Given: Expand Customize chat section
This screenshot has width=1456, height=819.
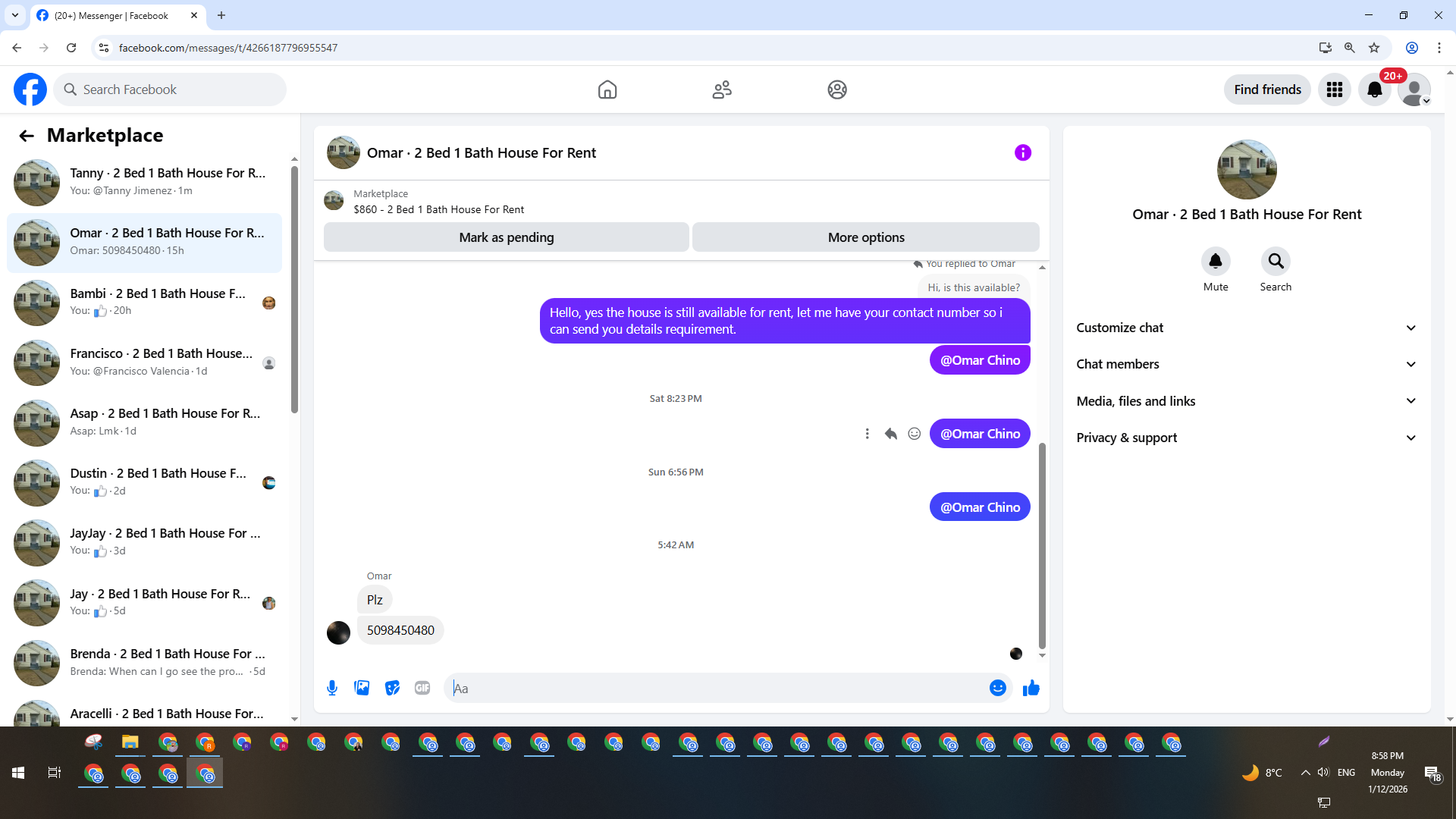Looking at the screenshot, I should pyautogui.click(x=1246, y=328).
